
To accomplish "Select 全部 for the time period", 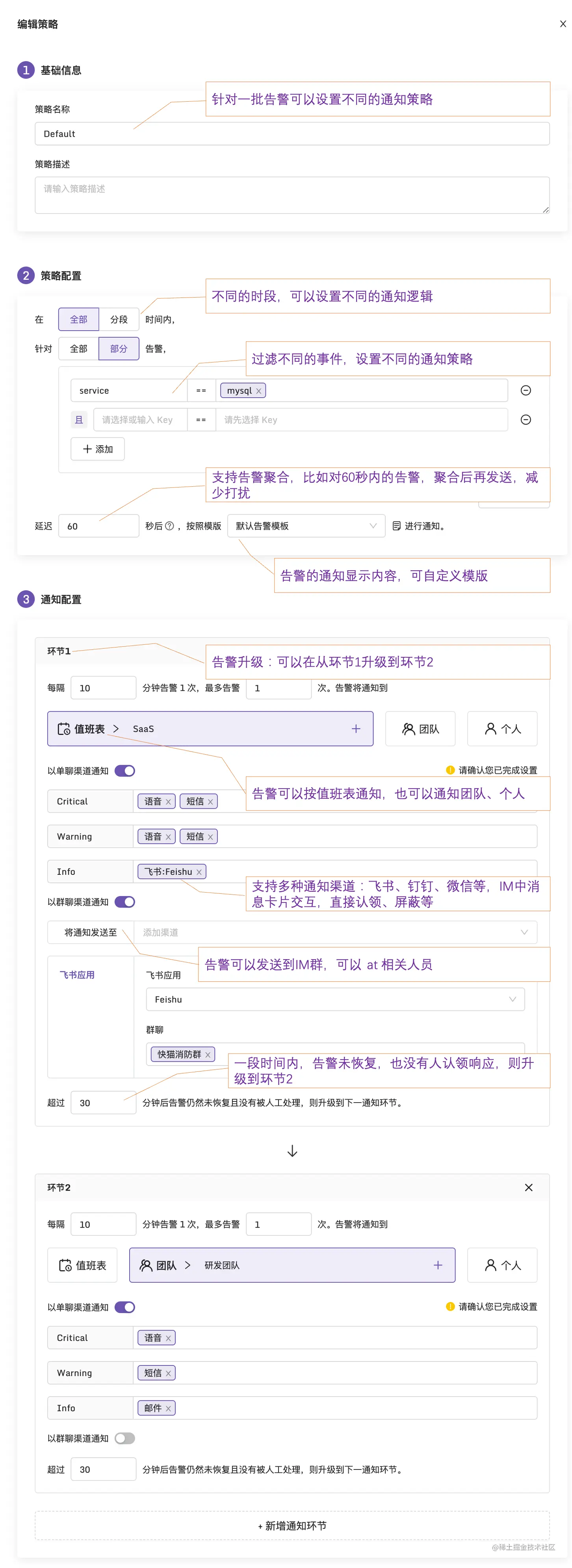I will point(78,319).
